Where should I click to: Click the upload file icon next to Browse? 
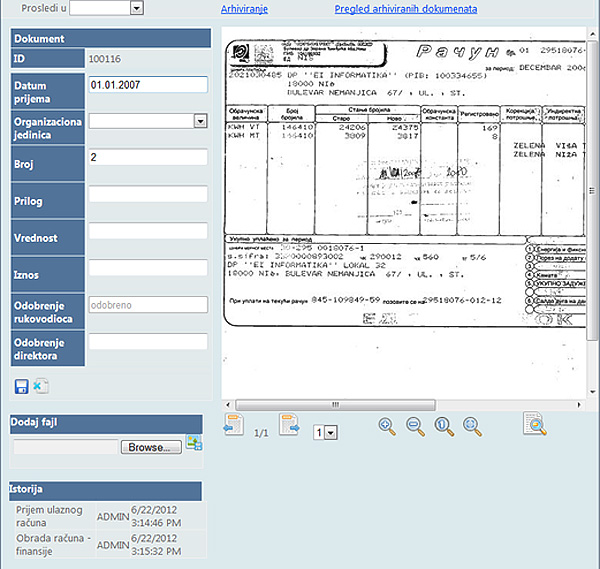(194, 445)
